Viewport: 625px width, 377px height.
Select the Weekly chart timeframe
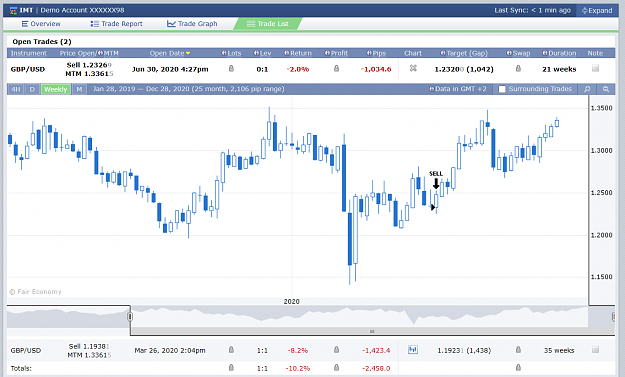point(55,89)
